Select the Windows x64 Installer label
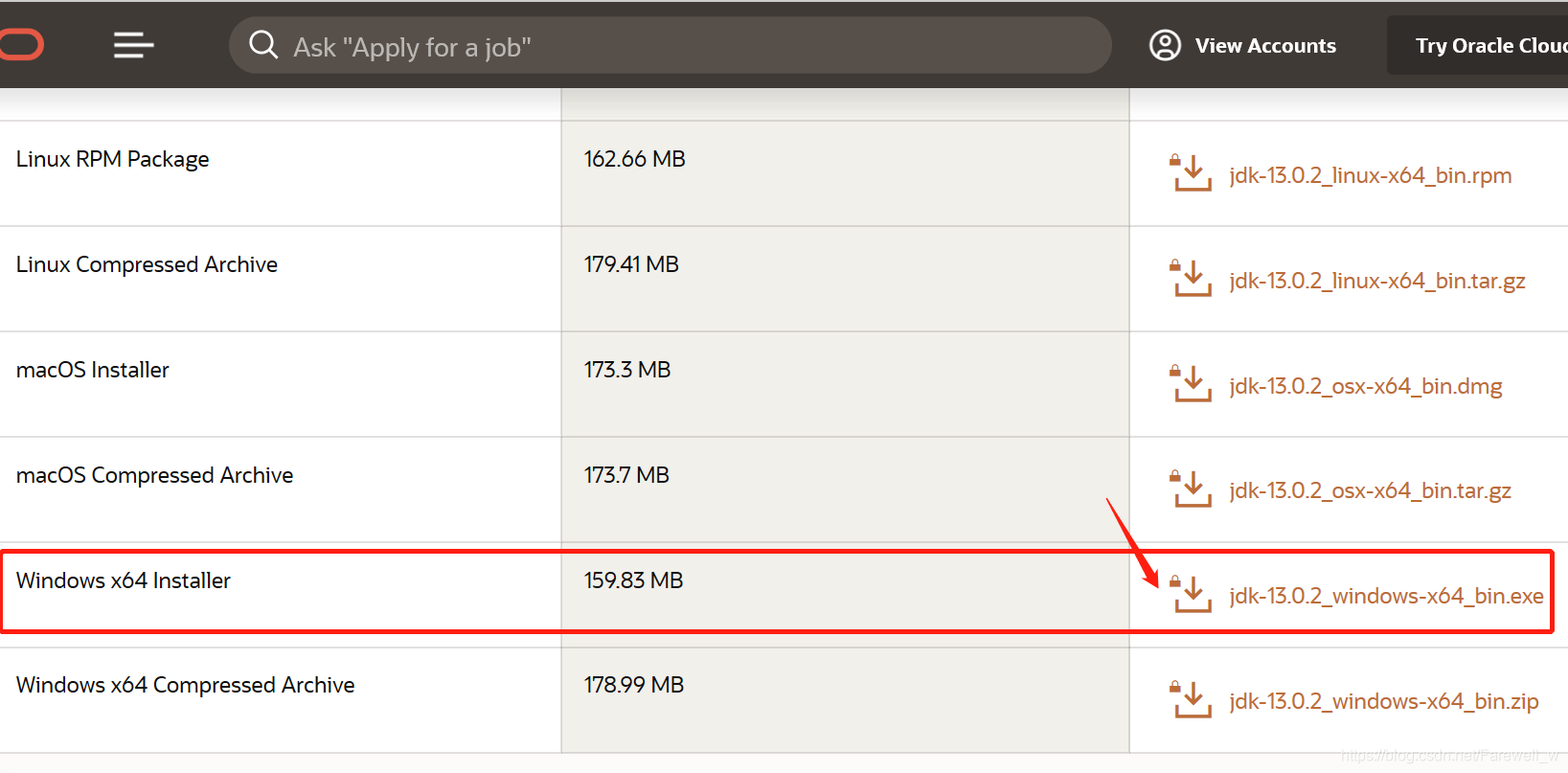1568x773 pixels. click(123, 580)
